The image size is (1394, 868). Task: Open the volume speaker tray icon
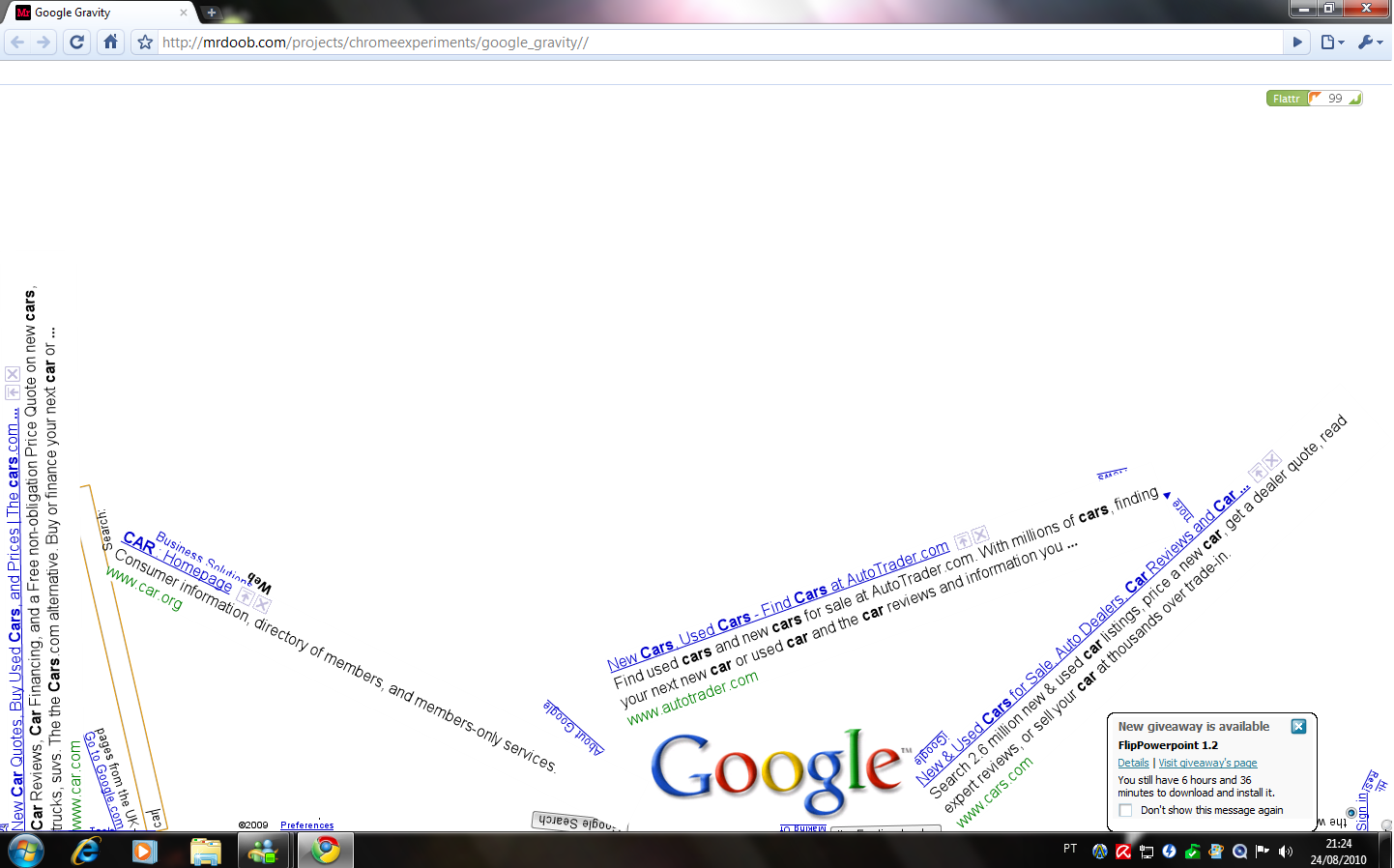click(x=1286, y=852)
